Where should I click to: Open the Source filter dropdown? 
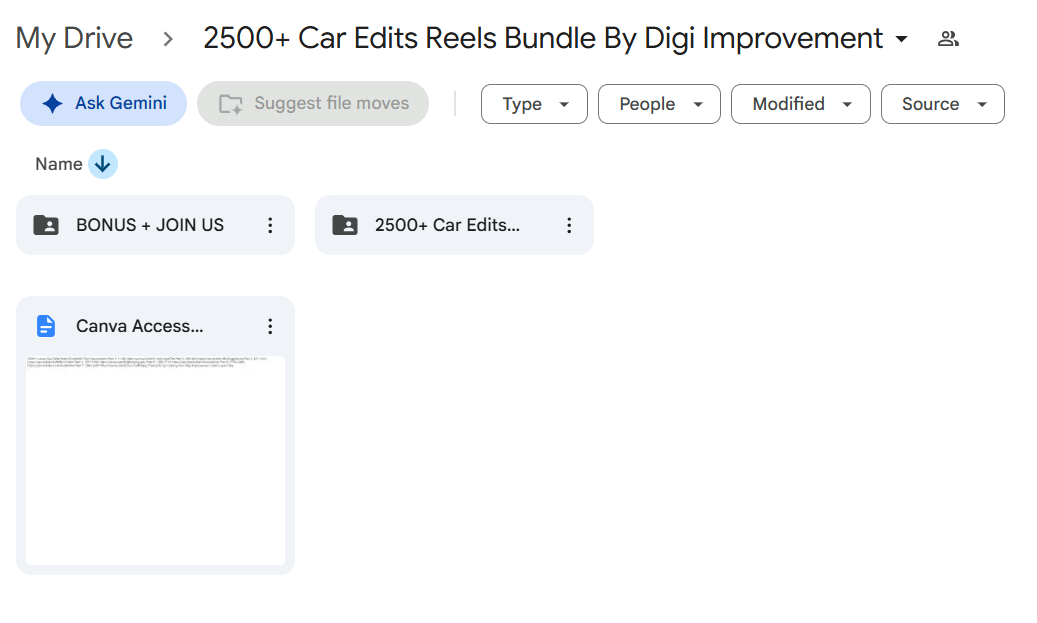(943, 104)
